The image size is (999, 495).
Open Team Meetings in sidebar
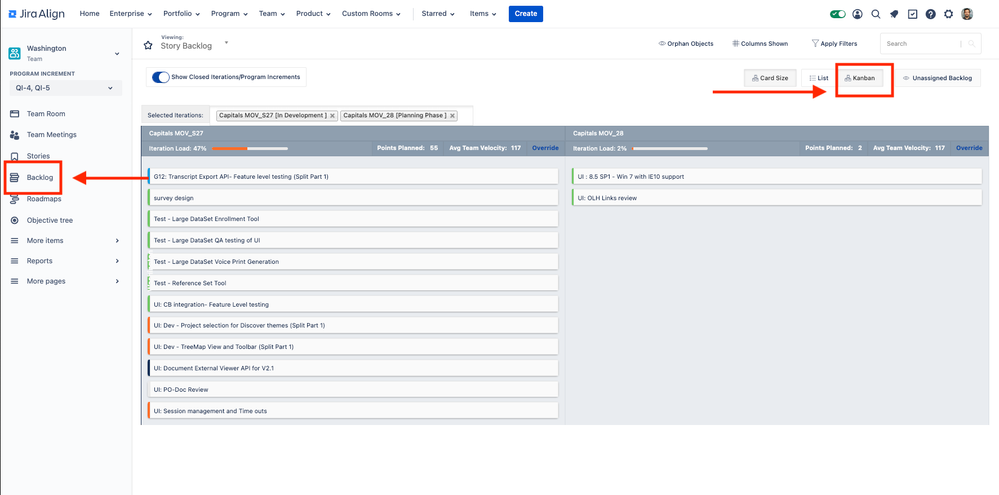52,134
